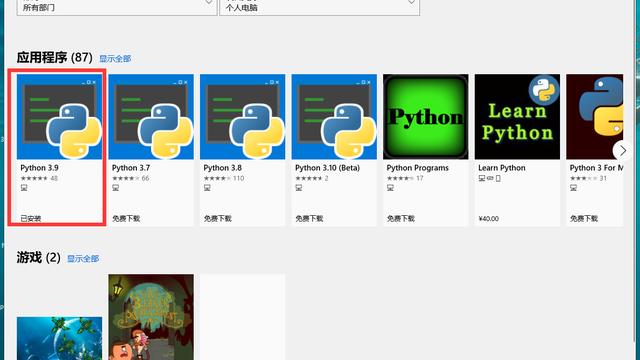Show all games via 显示全部 link
640x360 pixels.
(83, 259)
